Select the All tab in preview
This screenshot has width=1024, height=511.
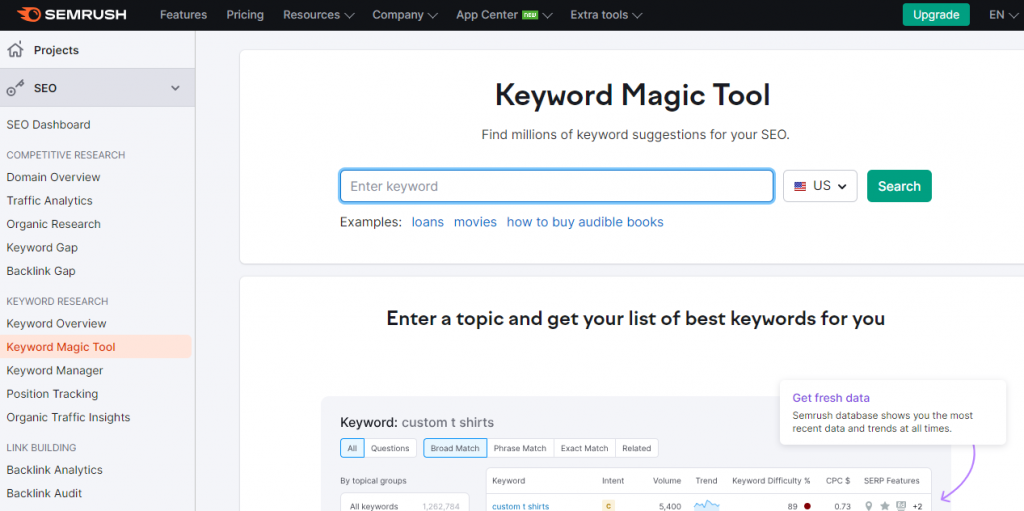click(352, 448)
